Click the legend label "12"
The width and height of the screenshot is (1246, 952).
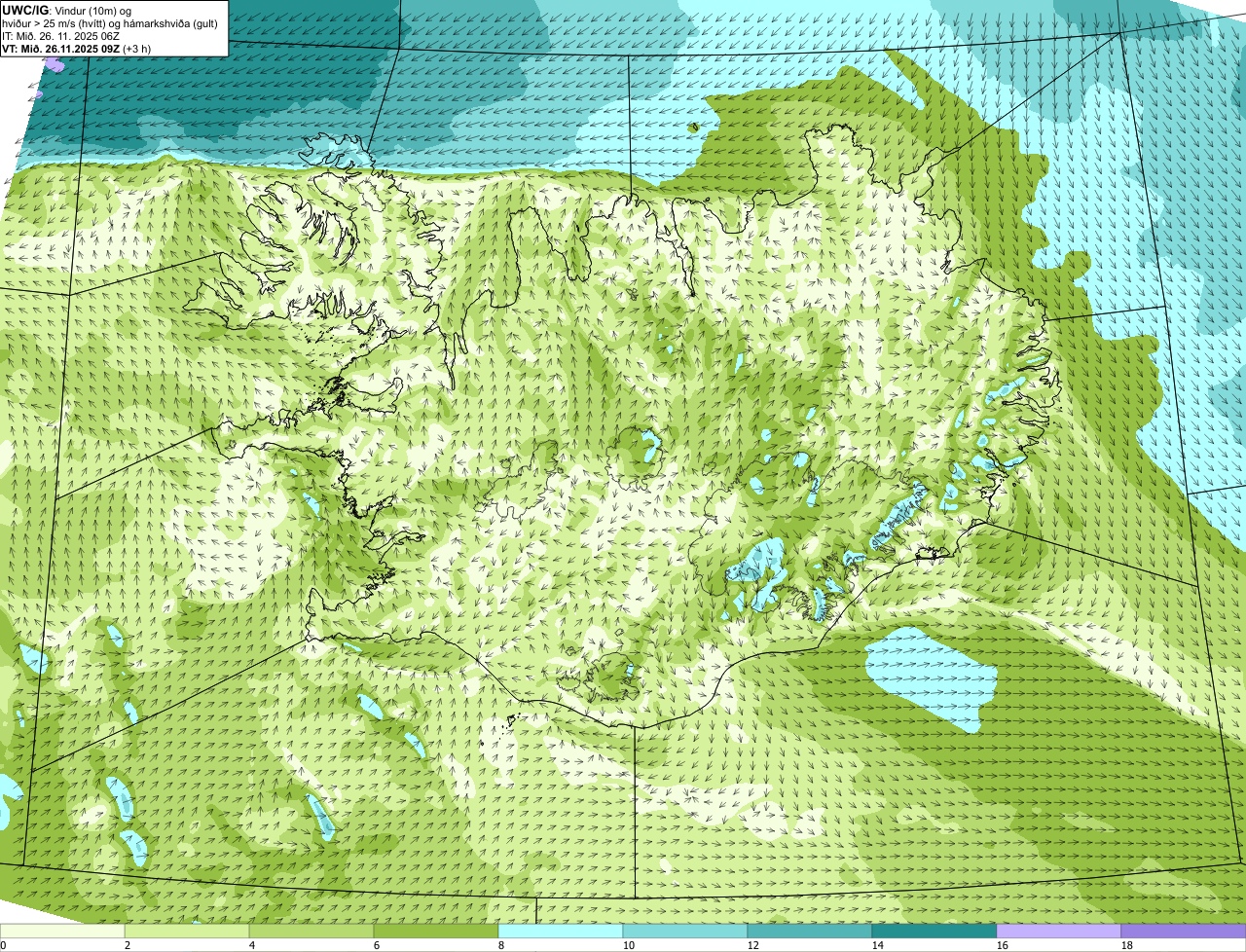point(753,945)
